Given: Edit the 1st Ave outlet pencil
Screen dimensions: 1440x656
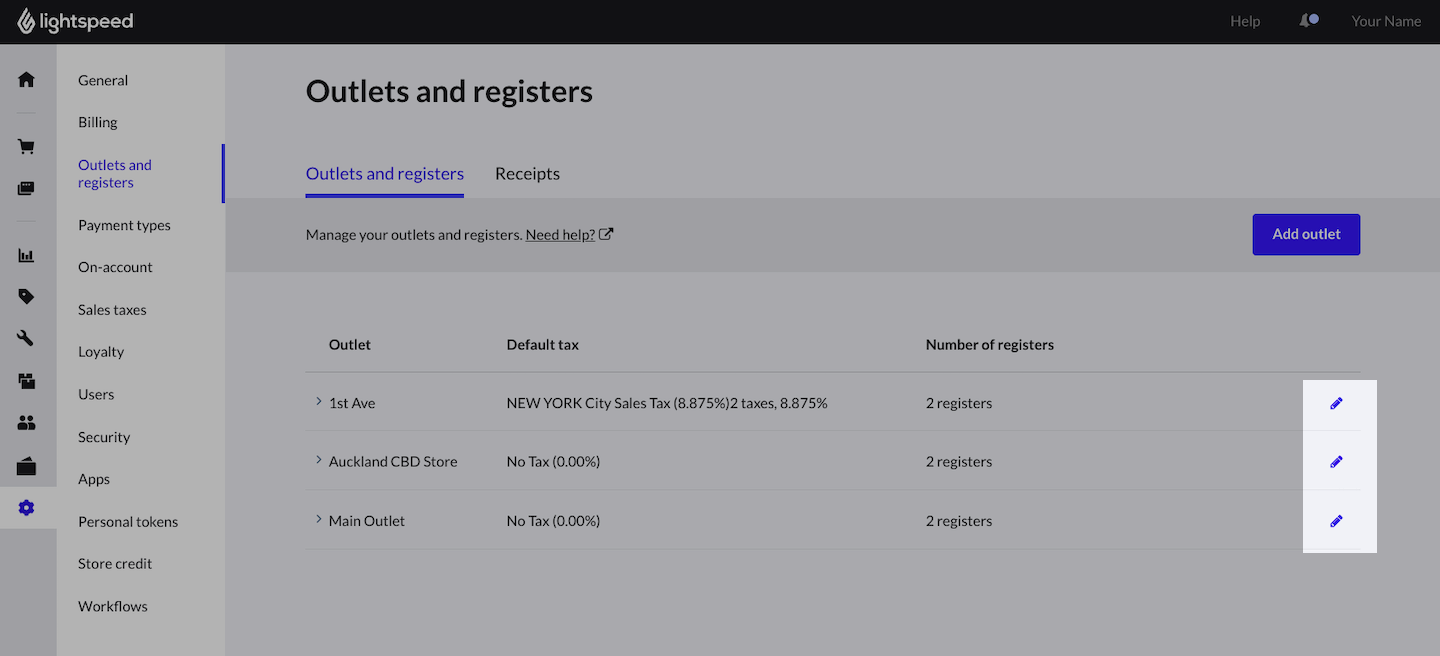Looking at the screenshot, I should (1336, 403).
